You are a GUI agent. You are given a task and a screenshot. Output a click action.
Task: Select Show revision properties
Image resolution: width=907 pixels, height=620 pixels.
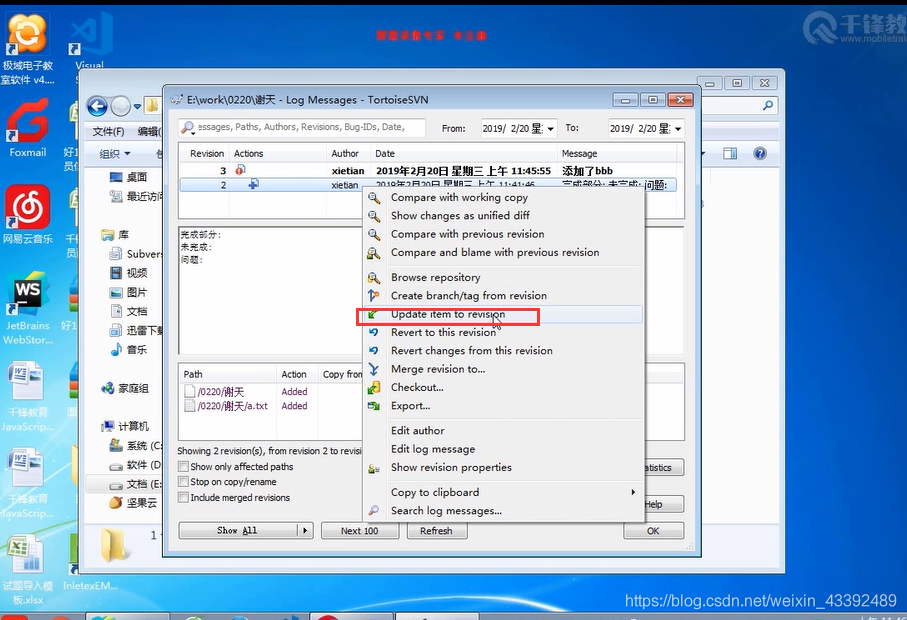451,467
